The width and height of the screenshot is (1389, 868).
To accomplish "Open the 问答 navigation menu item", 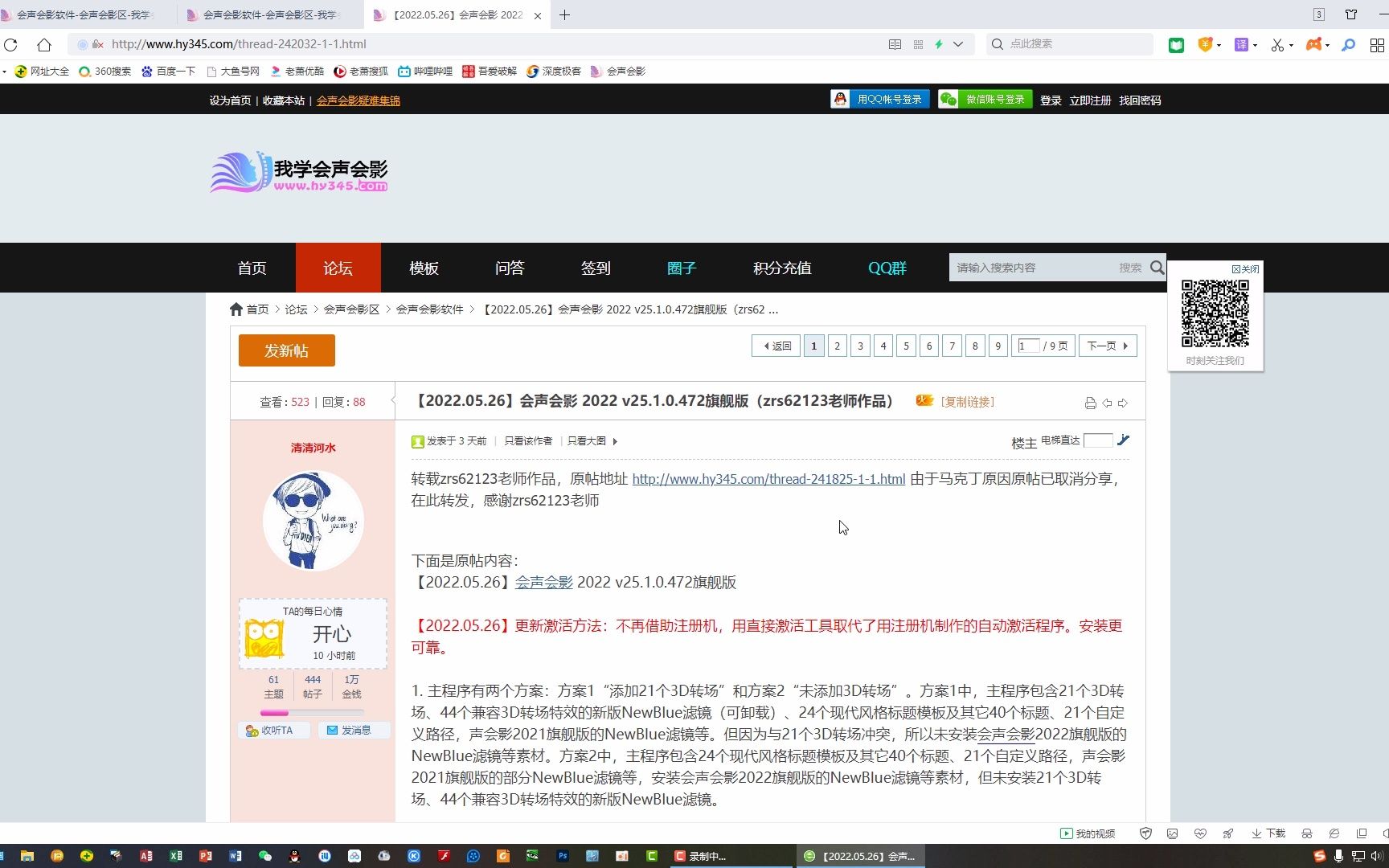I will point(510,268).
